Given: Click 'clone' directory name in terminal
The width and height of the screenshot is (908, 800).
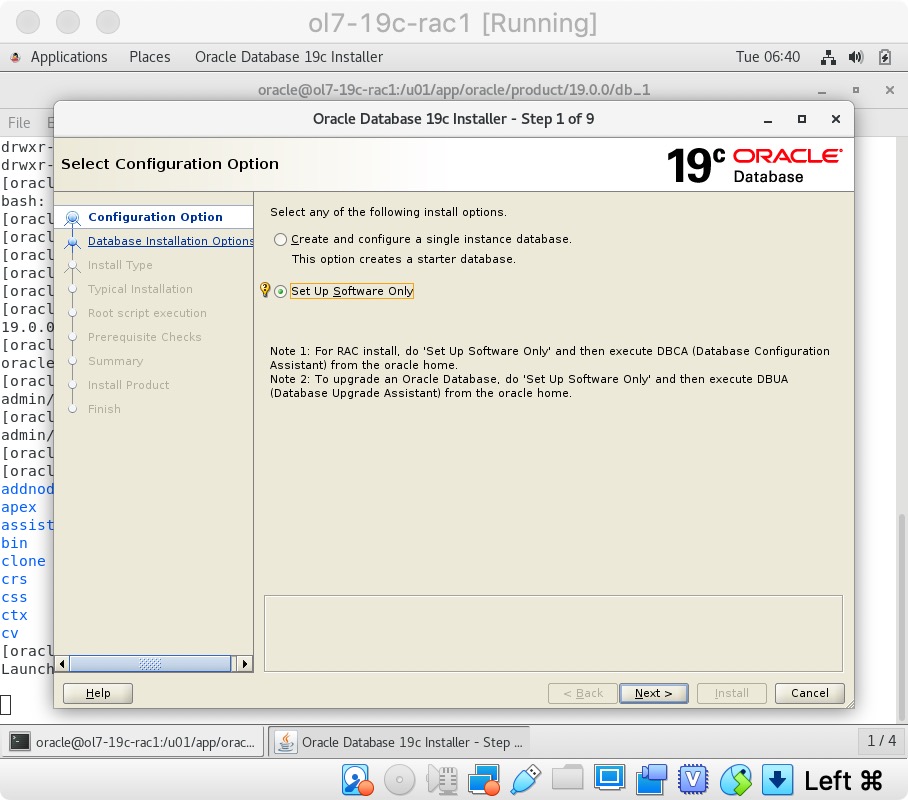Looking at the screenshot, I should click(x=23, y=561).
